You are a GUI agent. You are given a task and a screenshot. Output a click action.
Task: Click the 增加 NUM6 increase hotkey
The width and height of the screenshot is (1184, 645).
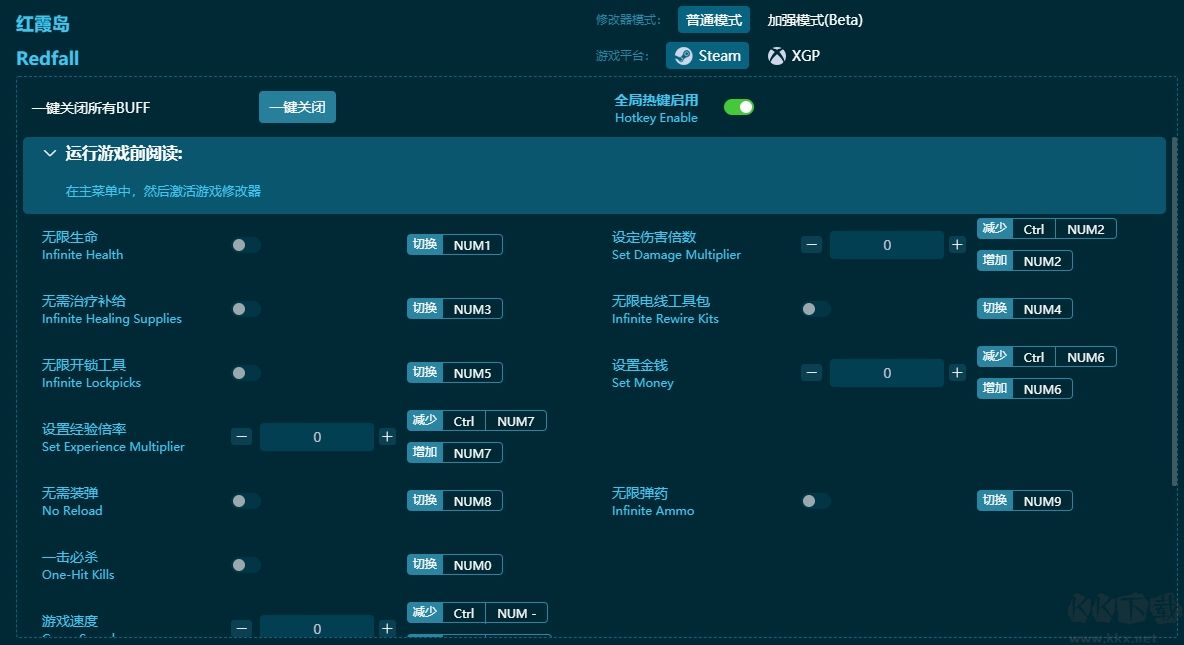1025,389
